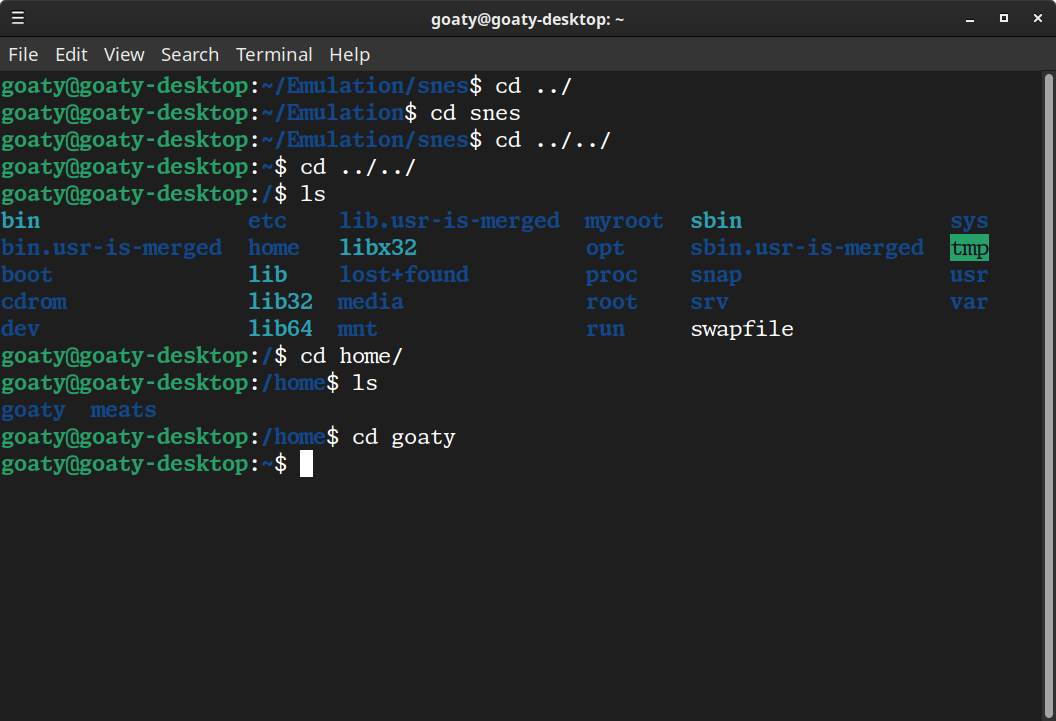The width and height of the screenshot is (1056, 721).
Task: Click the blinking cursor at the prompt
Action: click(306, 464)
